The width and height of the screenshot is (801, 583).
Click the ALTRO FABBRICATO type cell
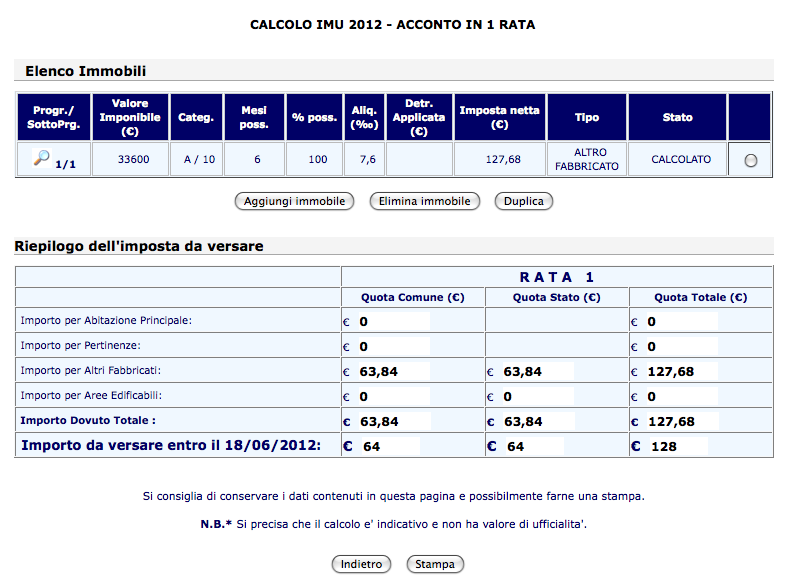(x=587, y=159)
